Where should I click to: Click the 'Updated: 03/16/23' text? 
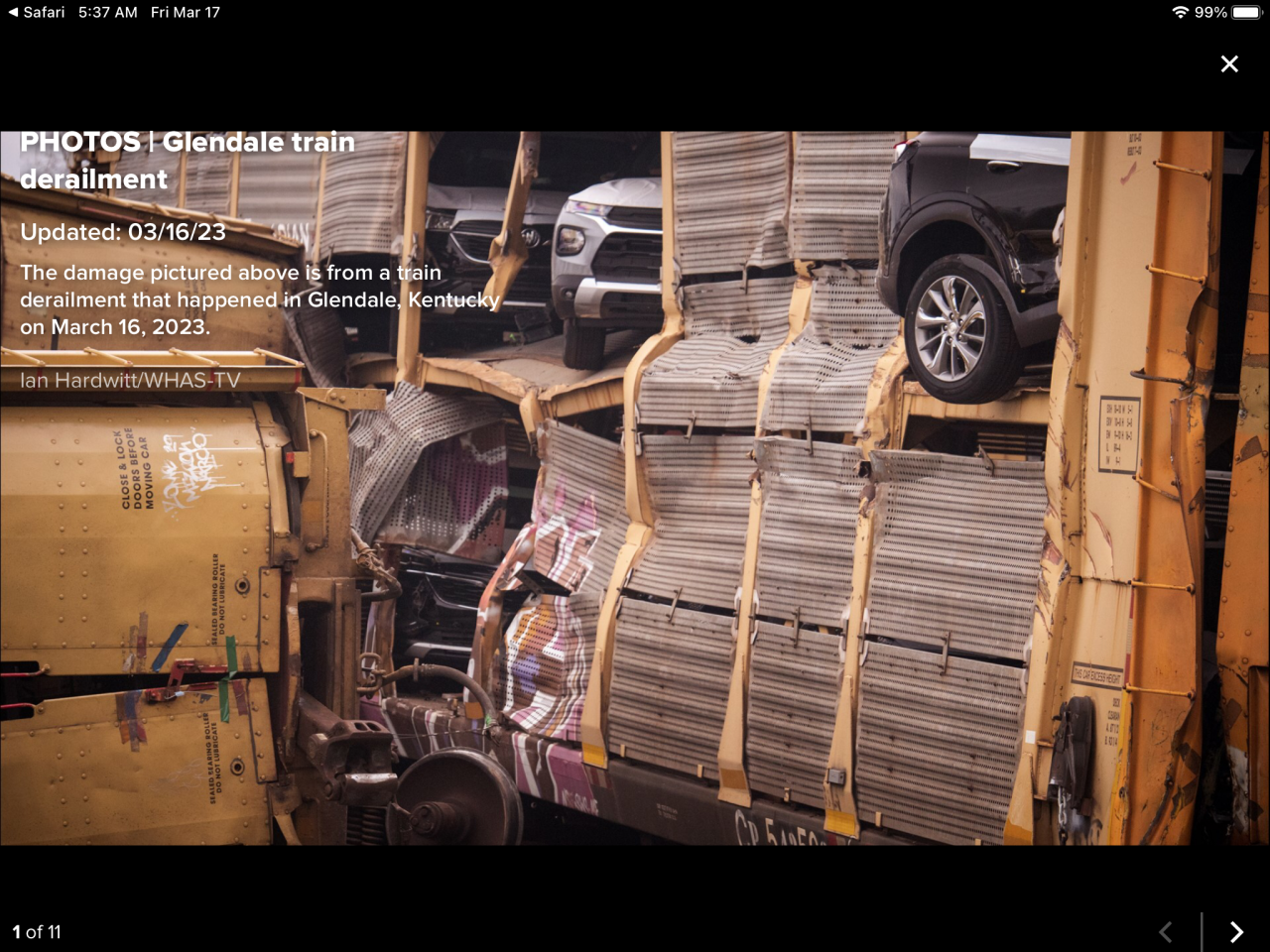coord(123,232)
